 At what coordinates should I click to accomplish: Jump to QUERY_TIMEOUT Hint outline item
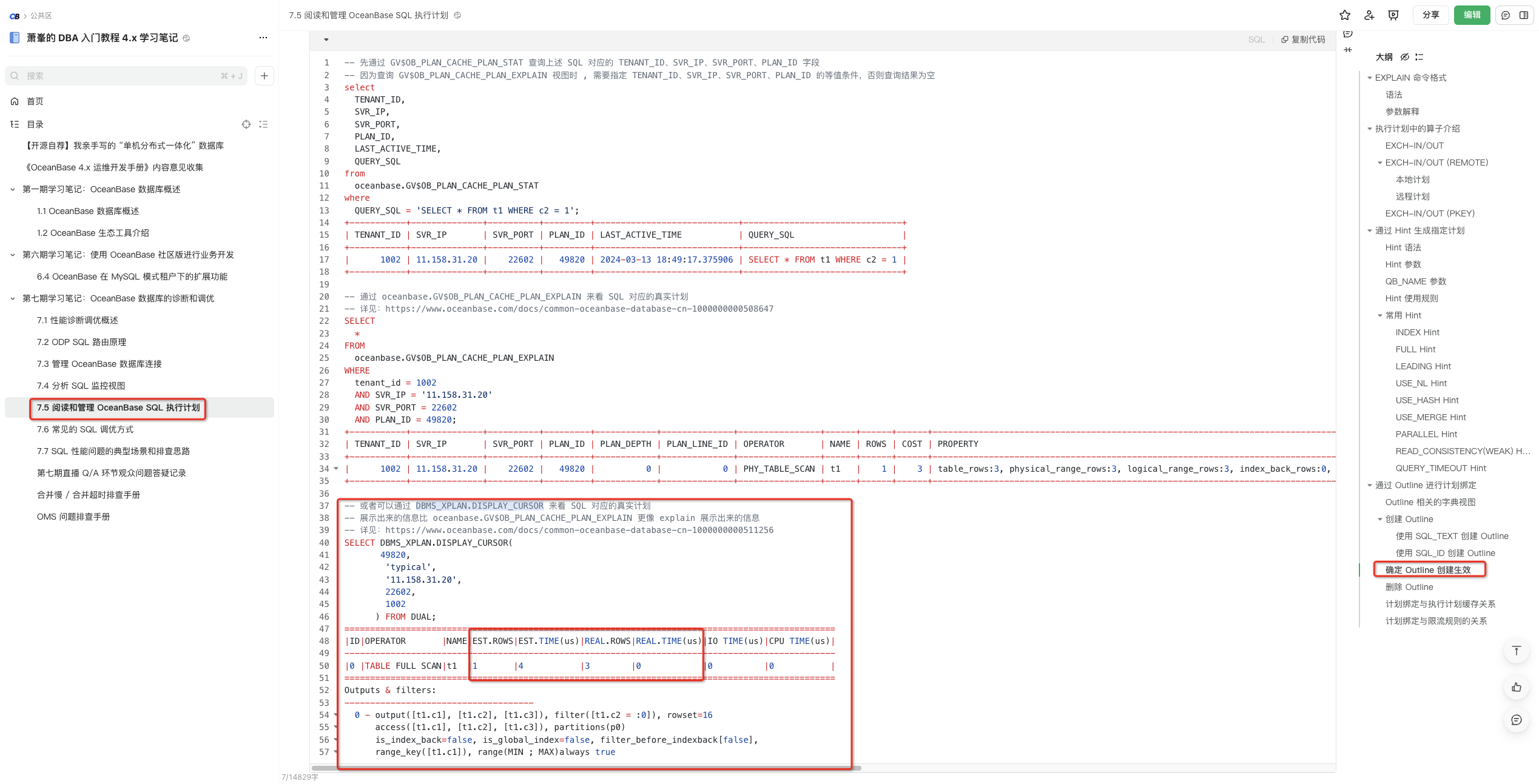click(x=1441, y=468)
